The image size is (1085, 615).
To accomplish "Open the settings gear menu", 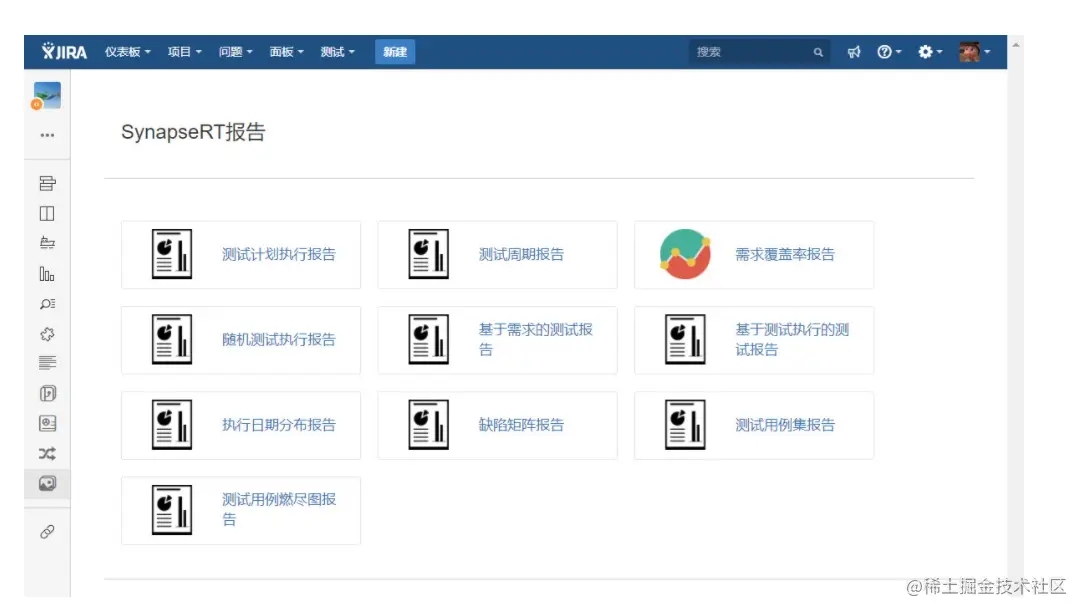I will [x=930, y=52].
